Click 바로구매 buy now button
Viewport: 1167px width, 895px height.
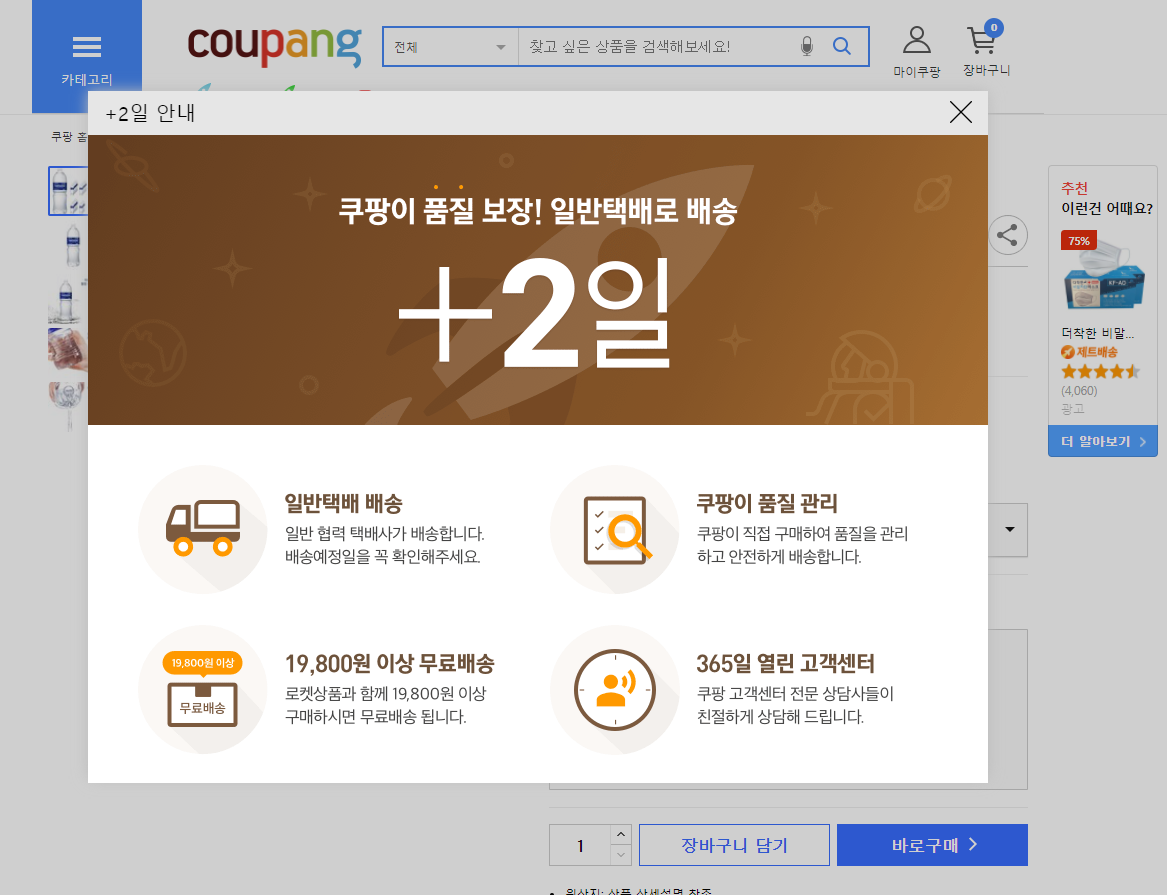coord(932,845)
